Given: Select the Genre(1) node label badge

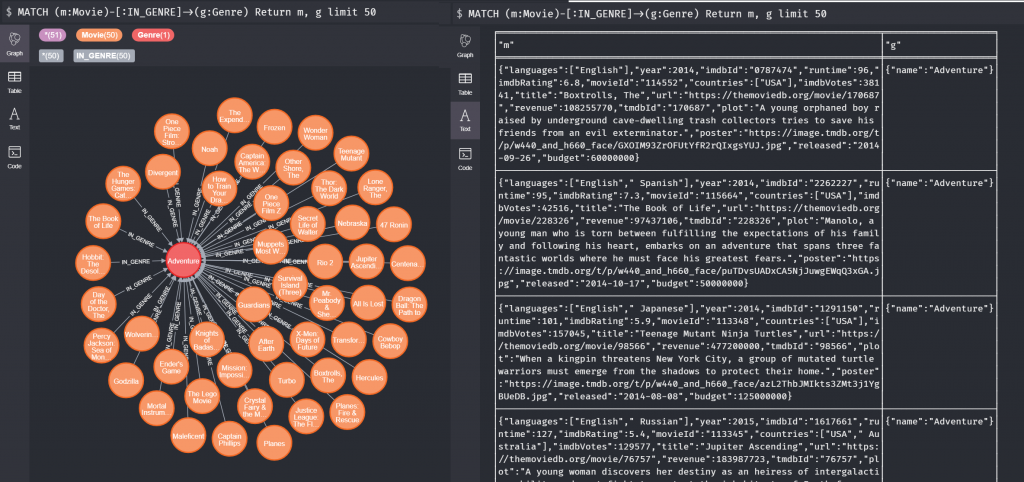Looking at the screenshot, I should coord(153,35).
